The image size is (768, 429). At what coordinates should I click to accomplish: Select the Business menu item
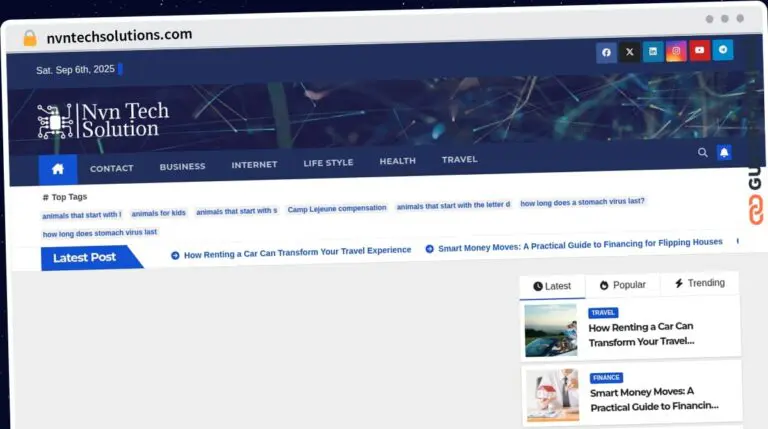point(182,166)
